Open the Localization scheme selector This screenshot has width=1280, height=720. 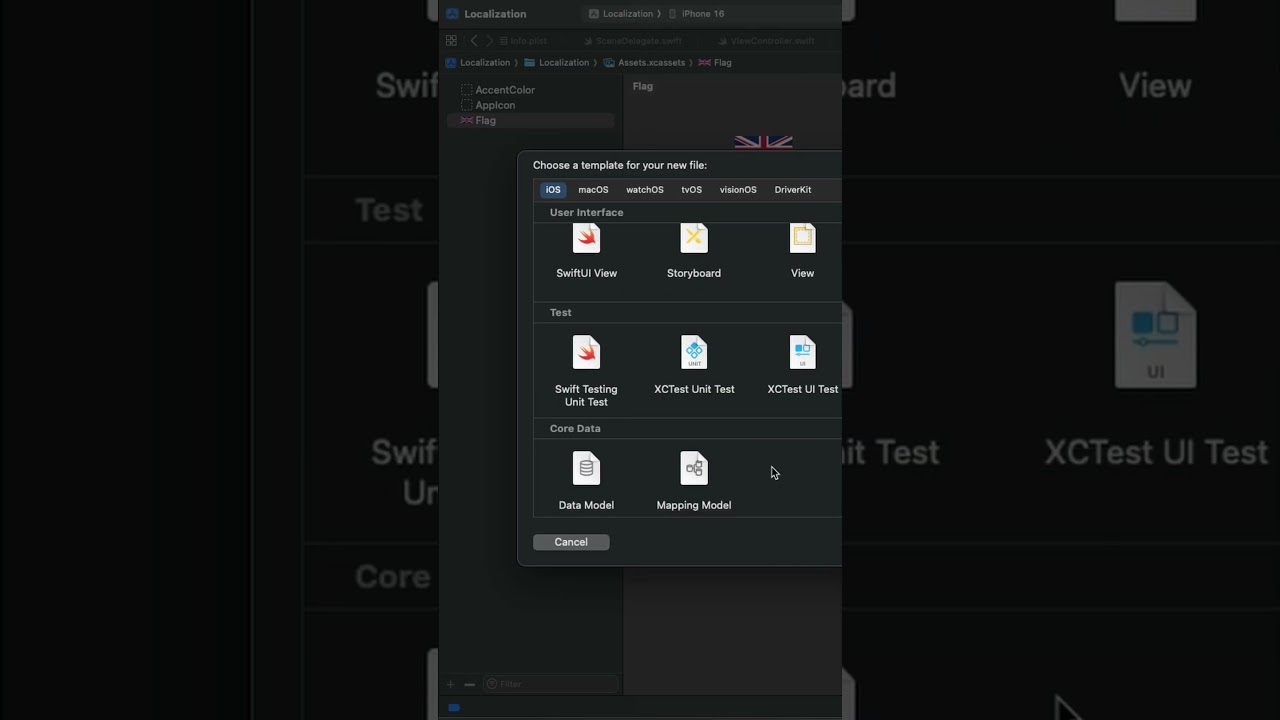click(x=621, y=14)
